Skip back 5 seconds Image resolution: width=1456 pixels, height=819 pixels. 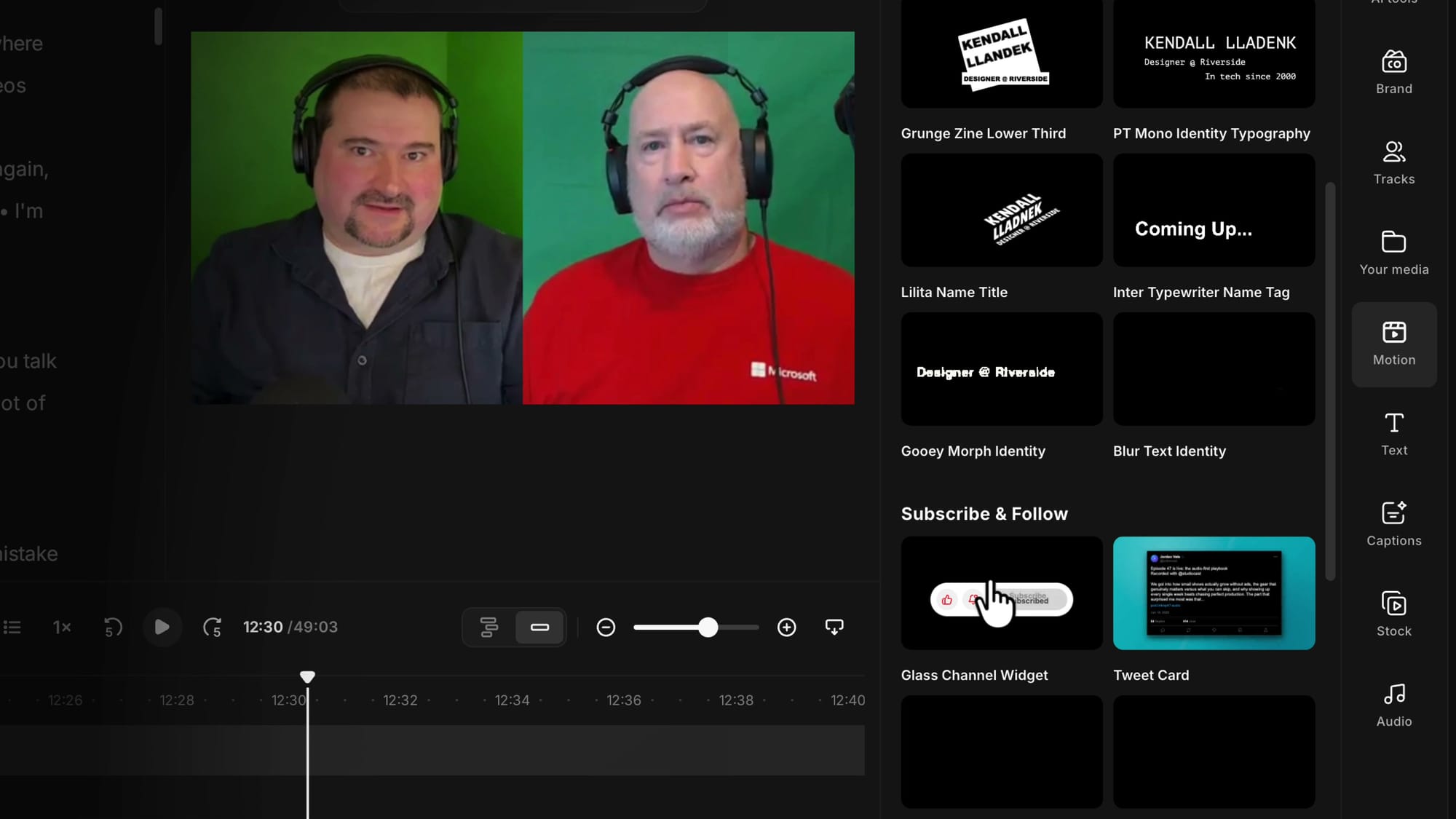pos(113,627)
